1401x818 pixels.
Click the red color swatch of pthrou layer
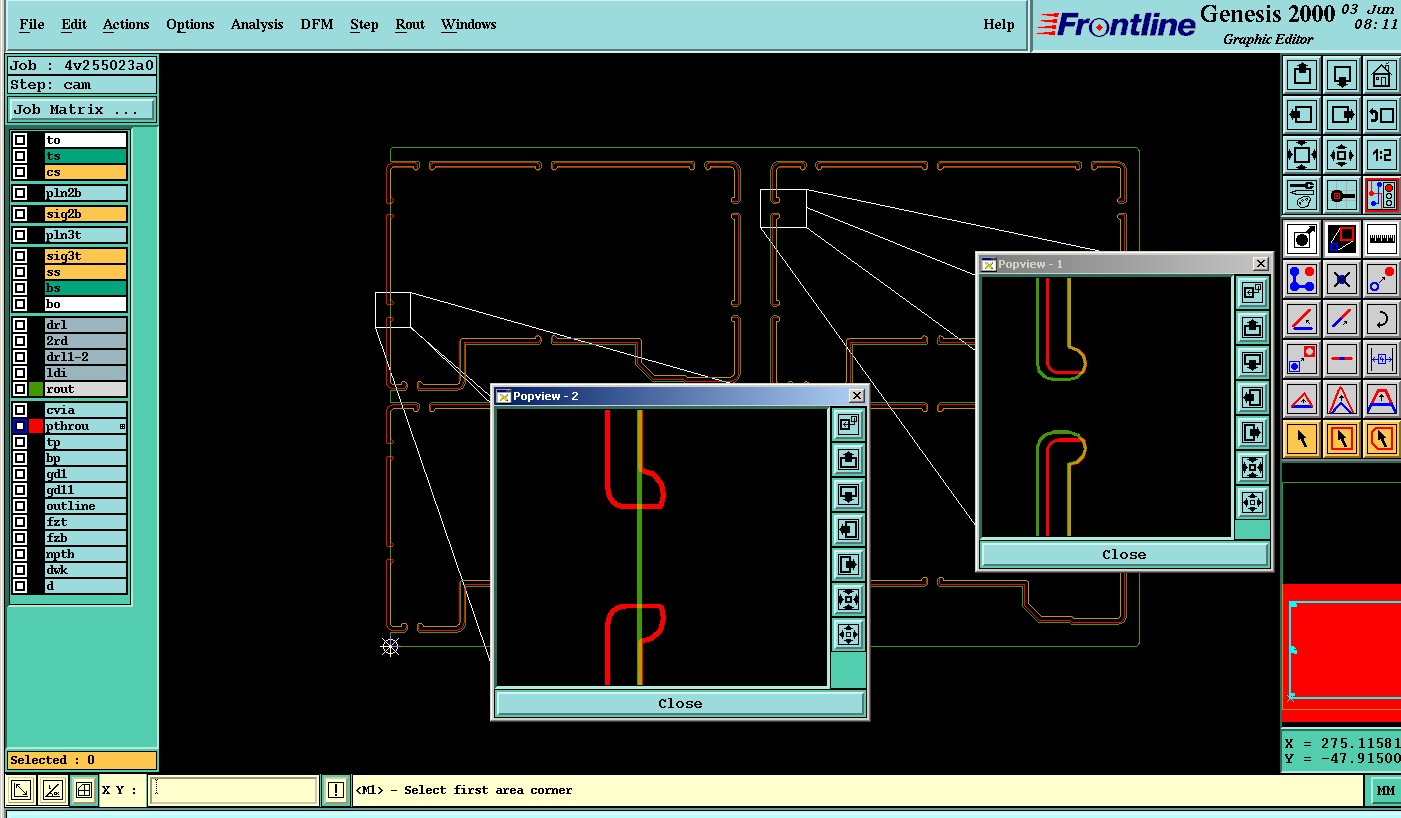pos(36,426)
